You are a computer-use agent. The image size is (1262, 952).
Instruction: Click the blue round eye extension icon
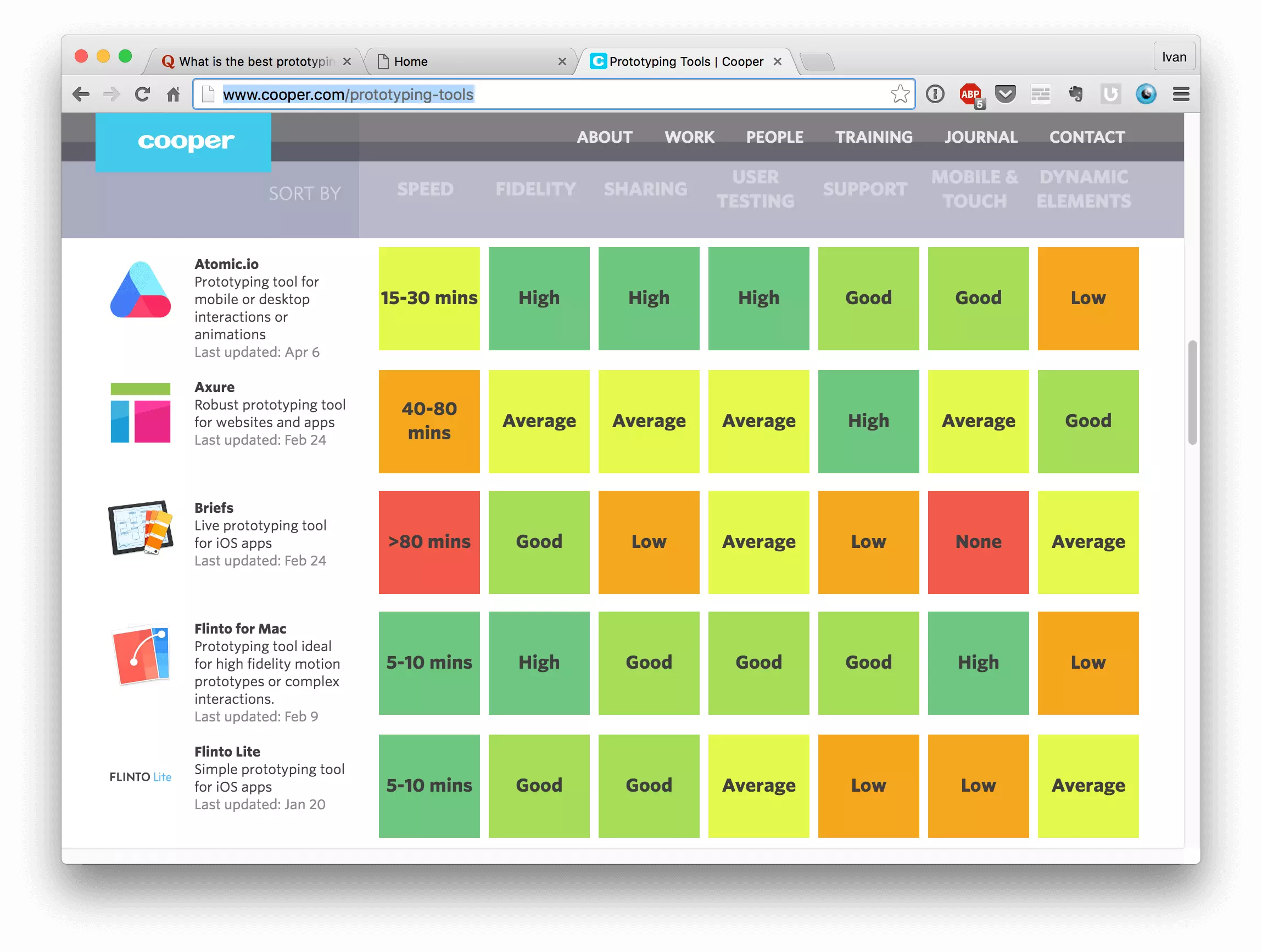click(x=1146, y=93)
